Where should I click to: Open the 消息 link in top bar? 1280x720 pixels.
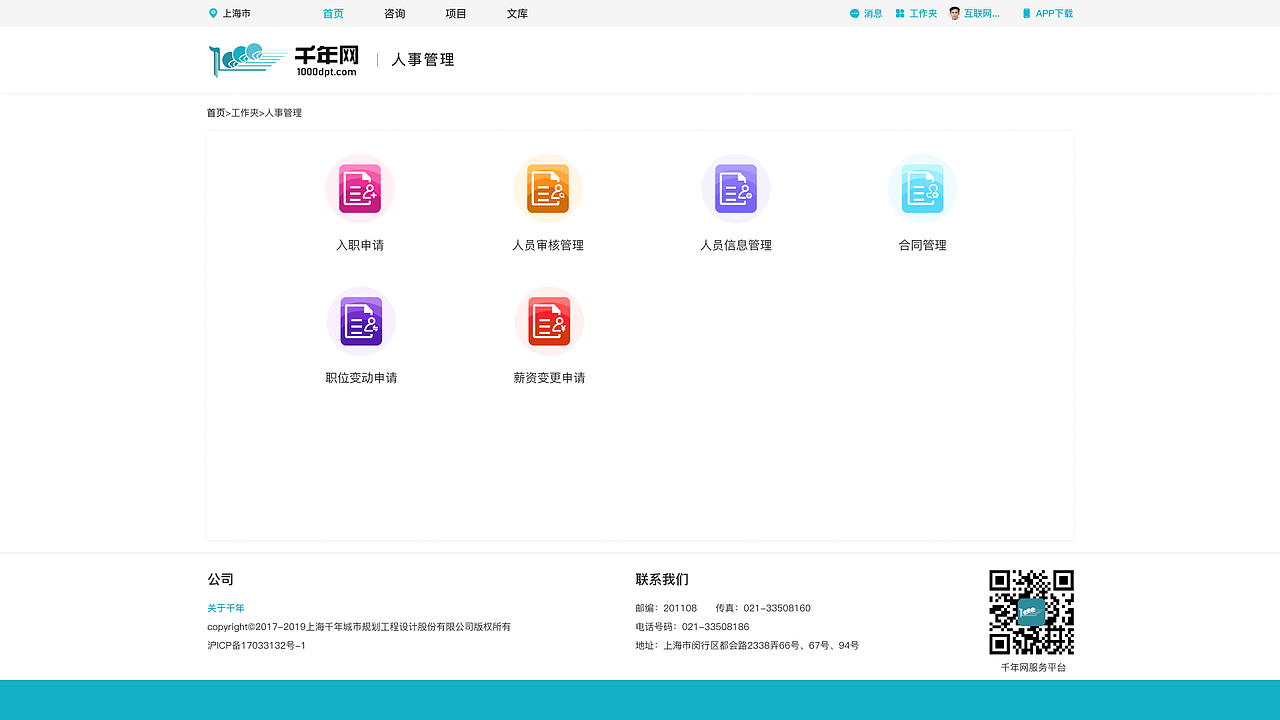(x=873, y=14)
